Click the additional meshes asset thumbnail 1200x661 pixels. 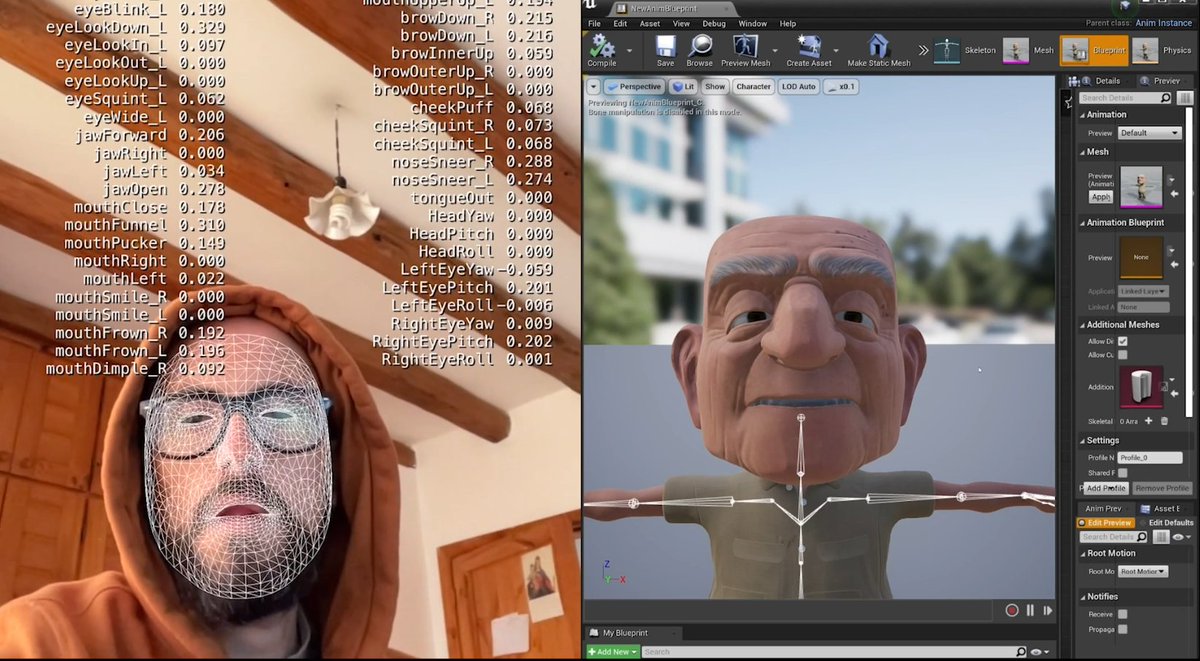coord(1140,387)
